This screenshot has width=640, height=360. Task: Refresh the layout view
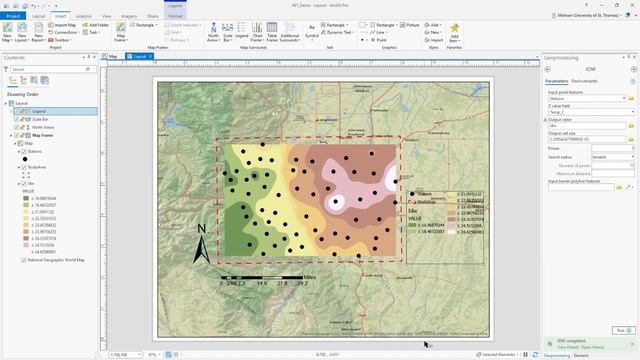click(535, 355)
